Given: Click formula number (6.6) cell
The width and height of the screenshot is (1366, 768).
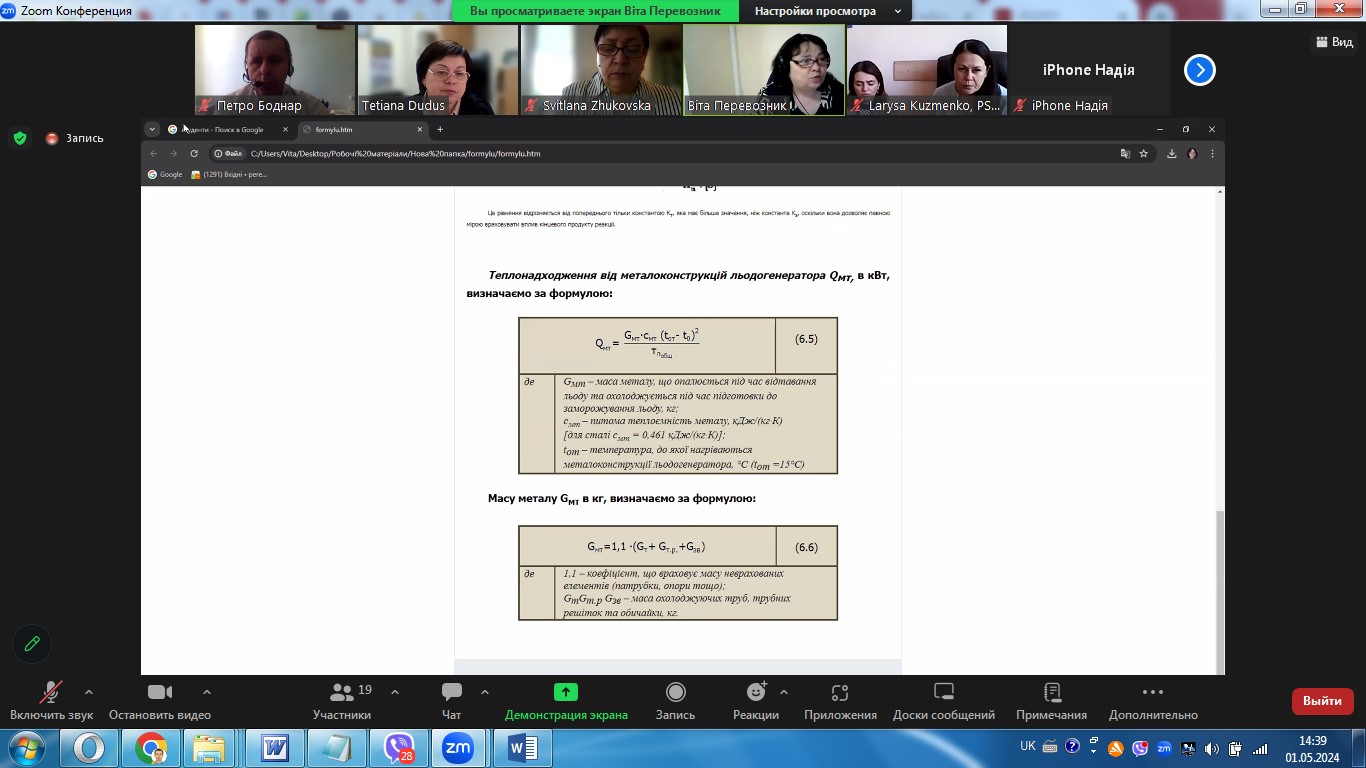Looking at the screenshot, I should pyautogui.click(x=806, y=547).
